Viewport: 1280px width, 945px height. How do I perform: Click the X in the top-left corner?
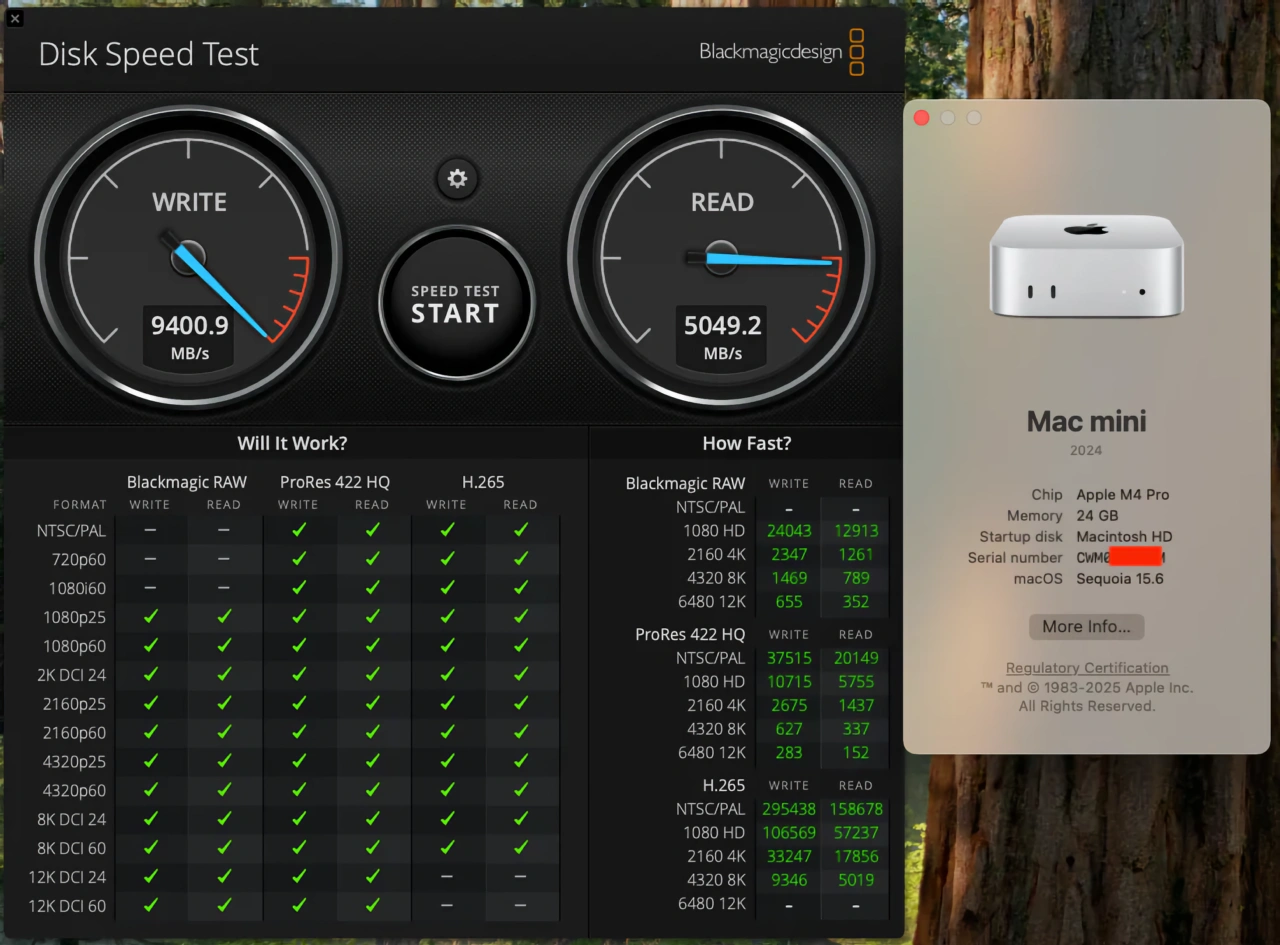[x=15, y=18]
